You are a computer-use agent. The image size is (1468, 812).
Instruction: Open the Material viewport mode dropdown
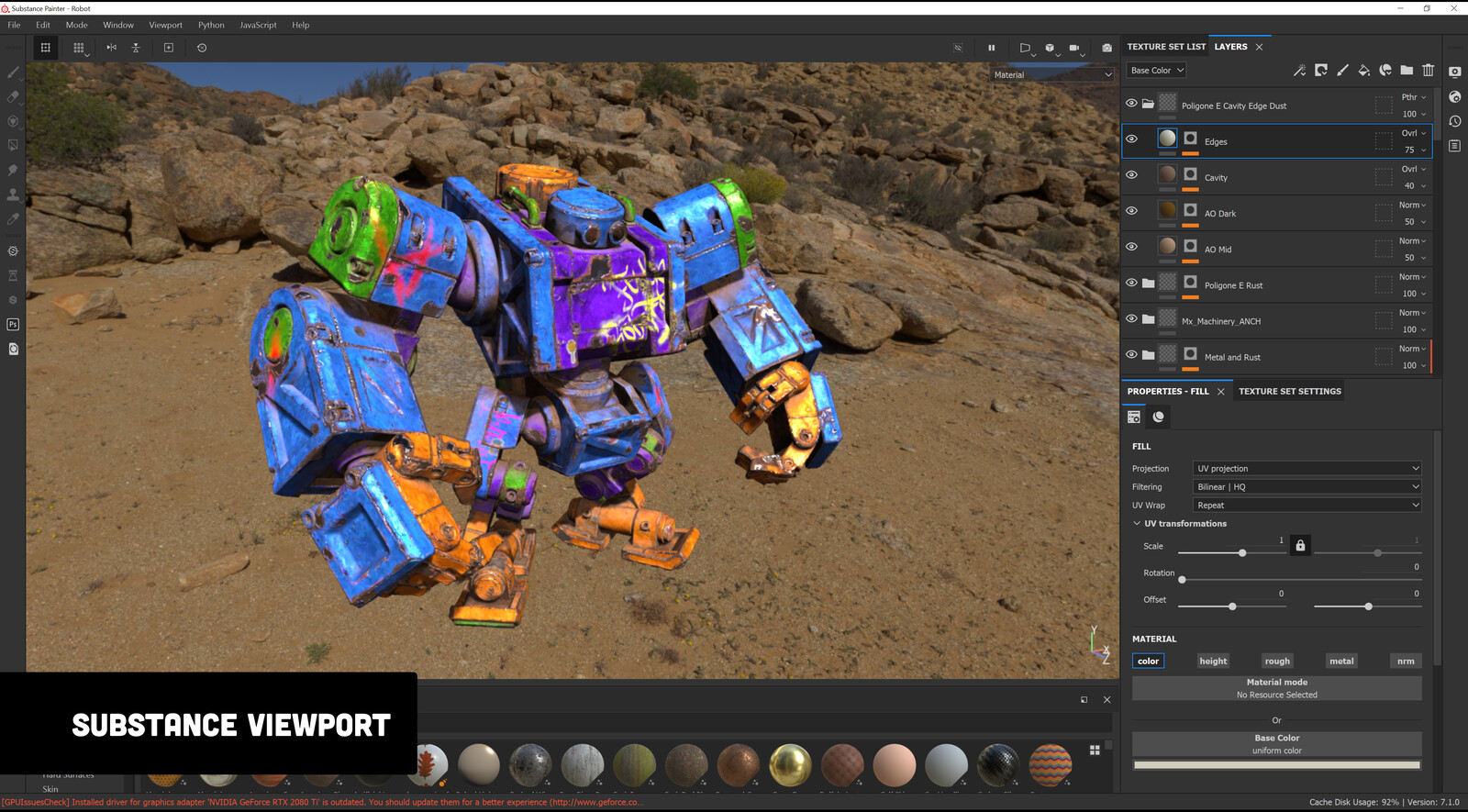[1052, 74]
